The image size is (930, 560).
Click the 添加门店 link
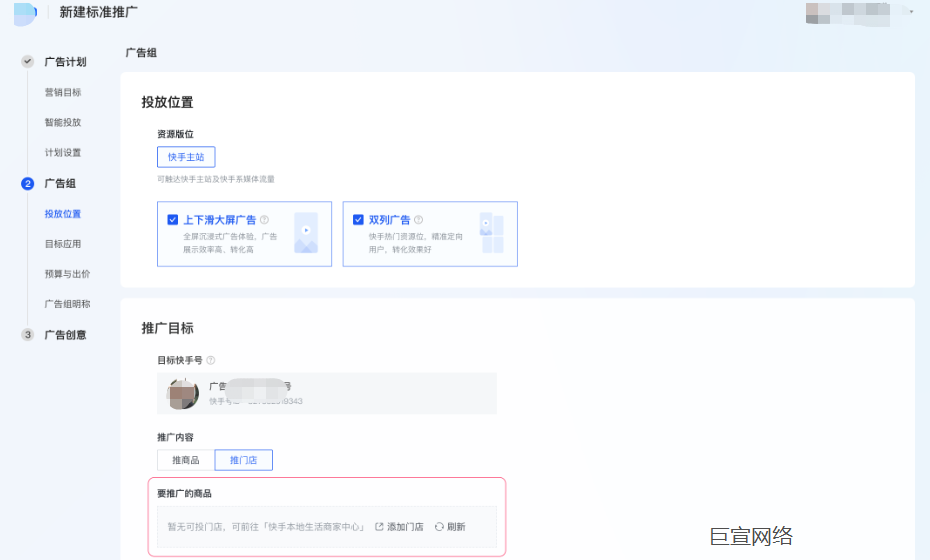[x=405, y=527]
